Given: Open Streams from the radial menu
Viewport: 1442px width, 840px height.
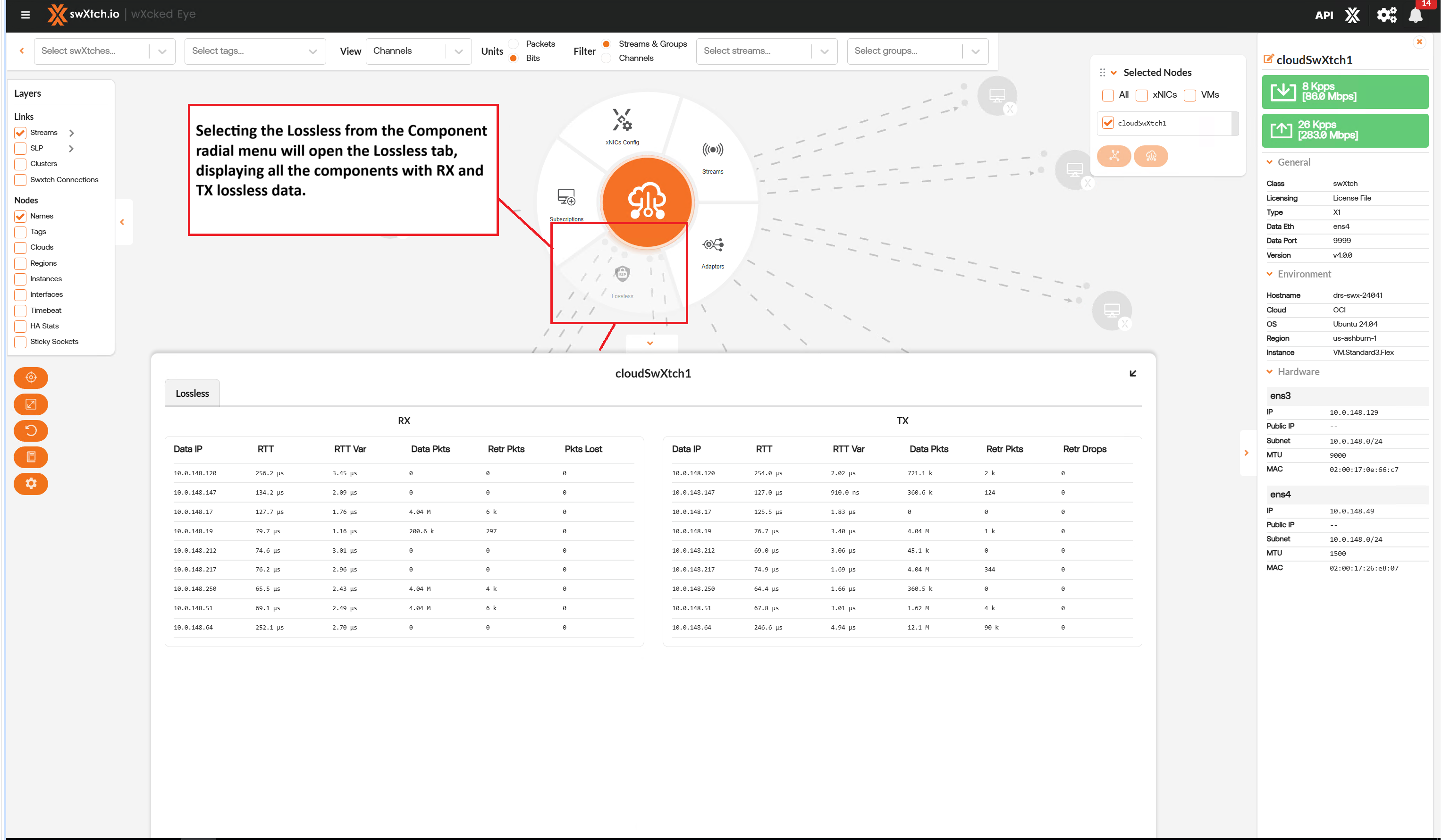Looking at the screenshot, I should tap(712, 151).
